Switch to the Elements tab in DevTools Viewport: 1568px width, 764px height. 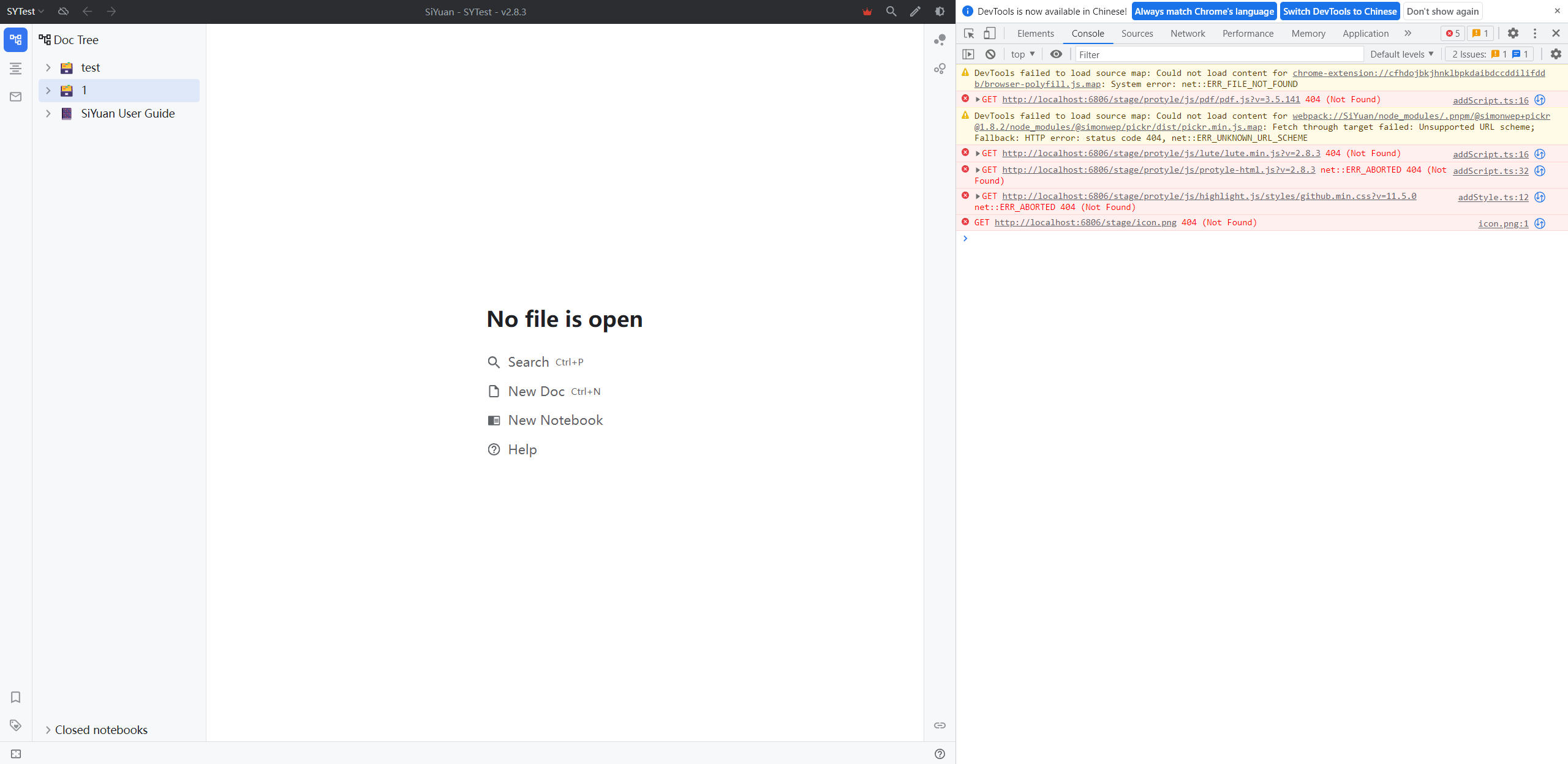(x=1035, y=34)
